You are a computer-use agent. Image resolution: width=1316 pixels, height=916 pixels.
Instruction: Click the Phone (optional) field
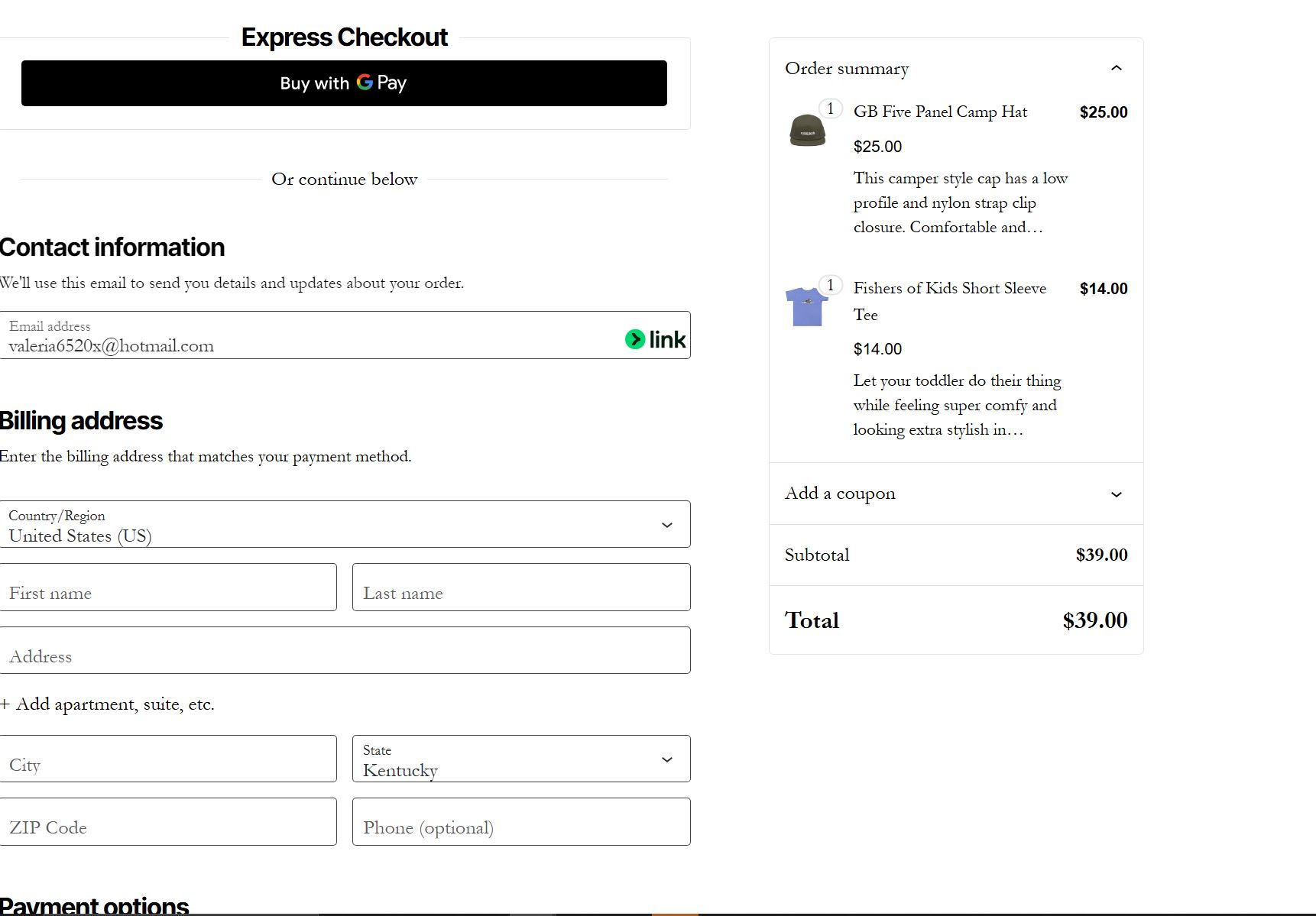520,822
